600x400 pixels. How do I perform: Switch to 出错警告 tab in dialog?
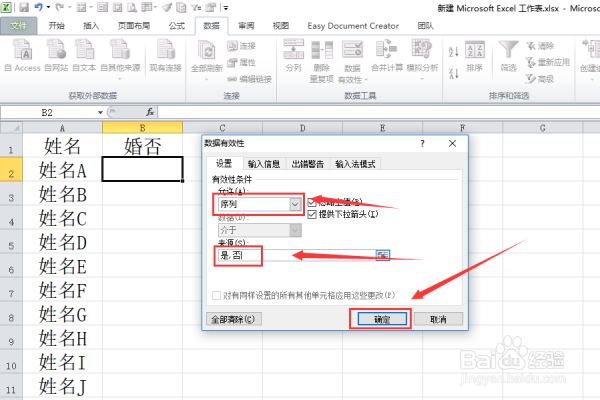click(x=308, y=164)
